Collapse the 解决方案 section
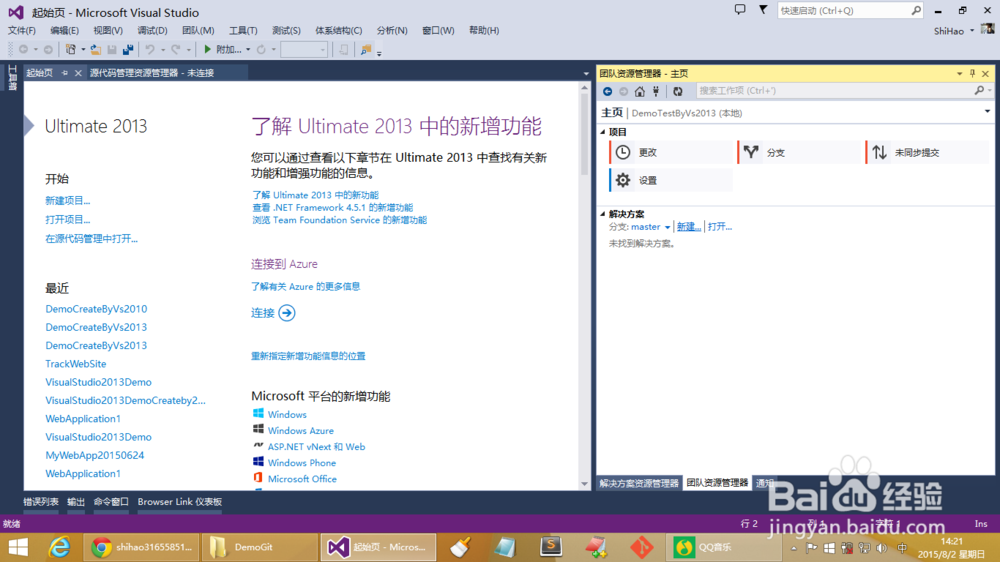This screenshot has height=562, width=1000. tap(603, 214)
